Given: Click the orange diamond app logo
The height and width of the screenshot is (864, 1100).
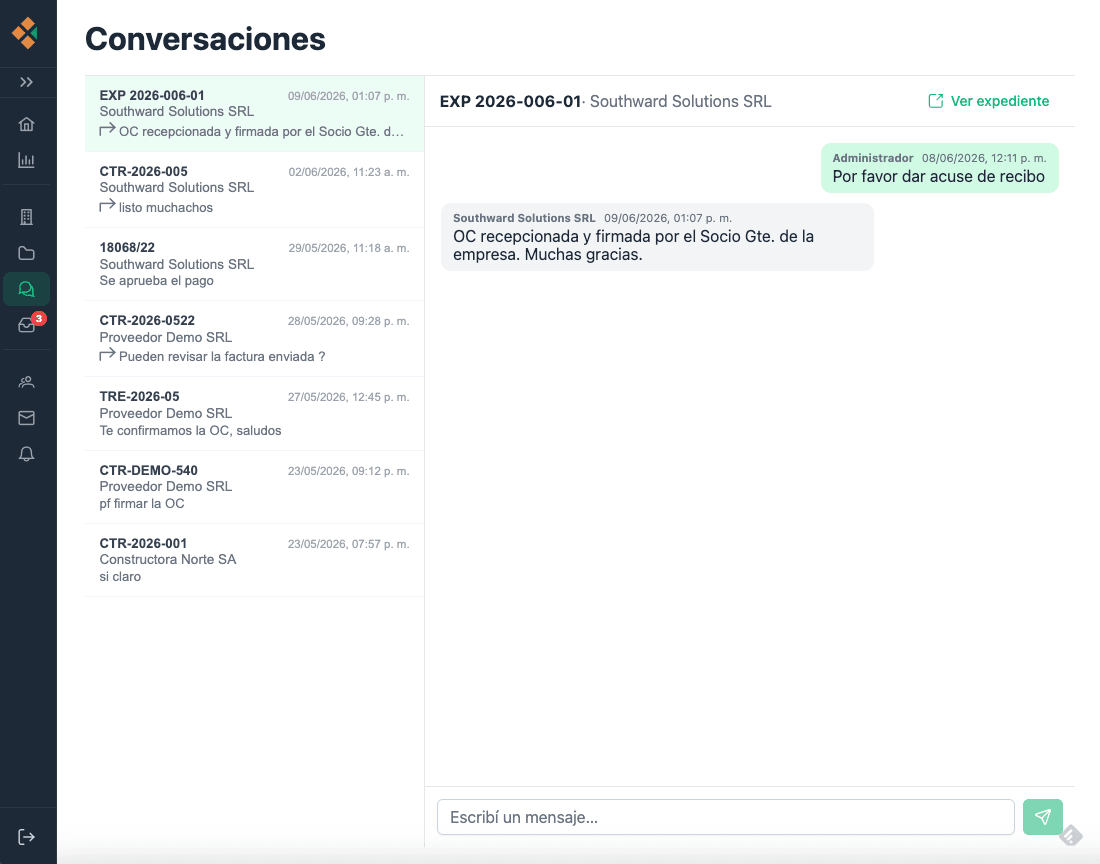Looking at the screenshot, I should click(x=25, y=33).
